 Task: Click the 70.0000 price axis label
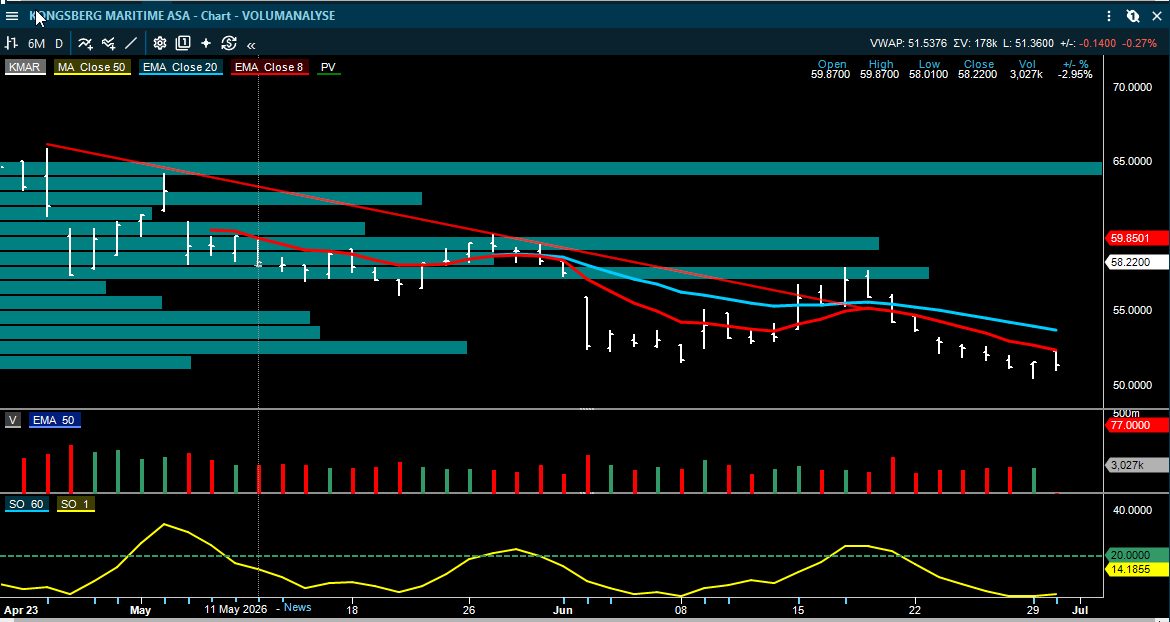coord(1131,87)
